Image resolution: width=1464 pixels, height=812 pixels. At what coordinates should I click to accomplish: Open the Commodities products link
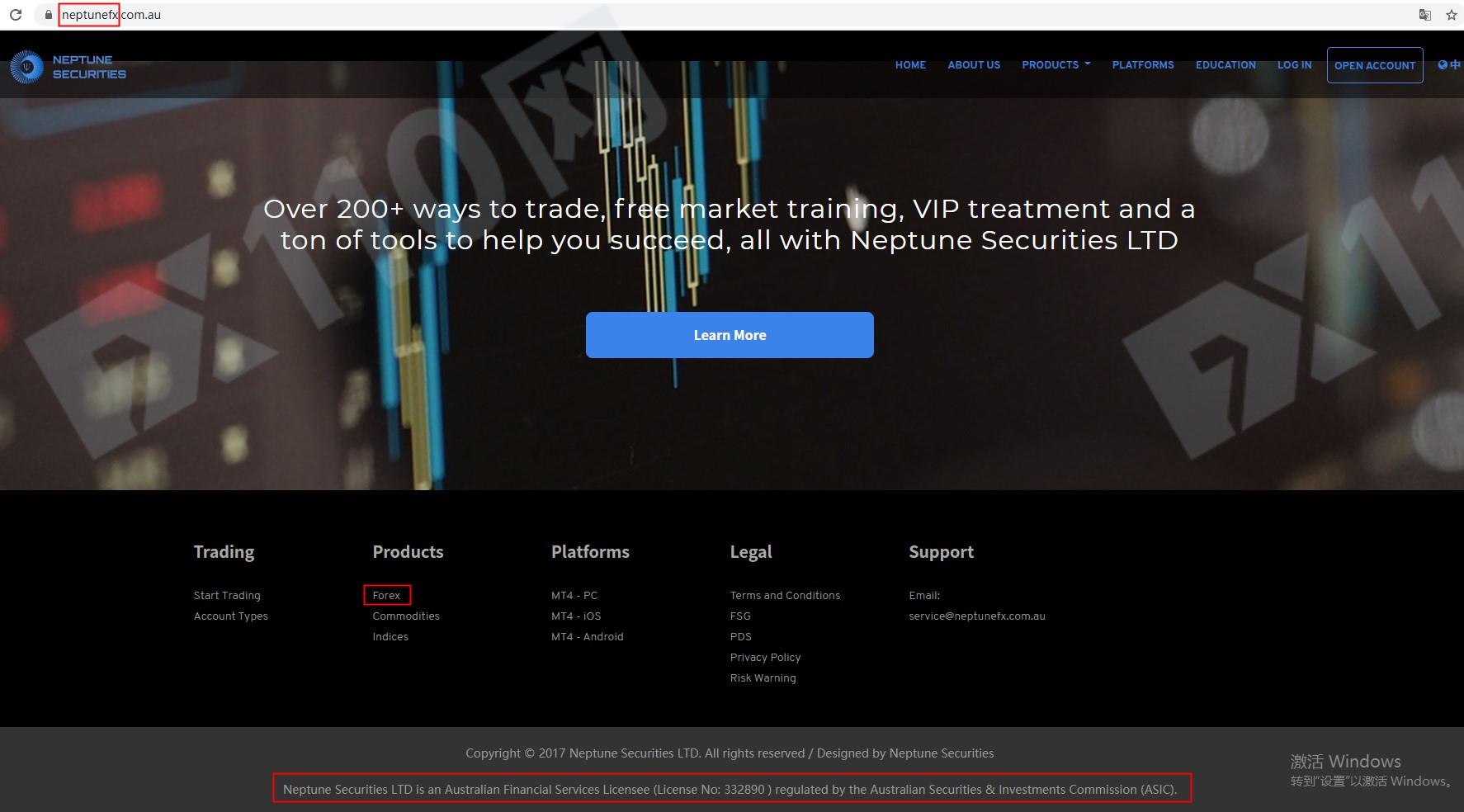[x=406, y=616]
